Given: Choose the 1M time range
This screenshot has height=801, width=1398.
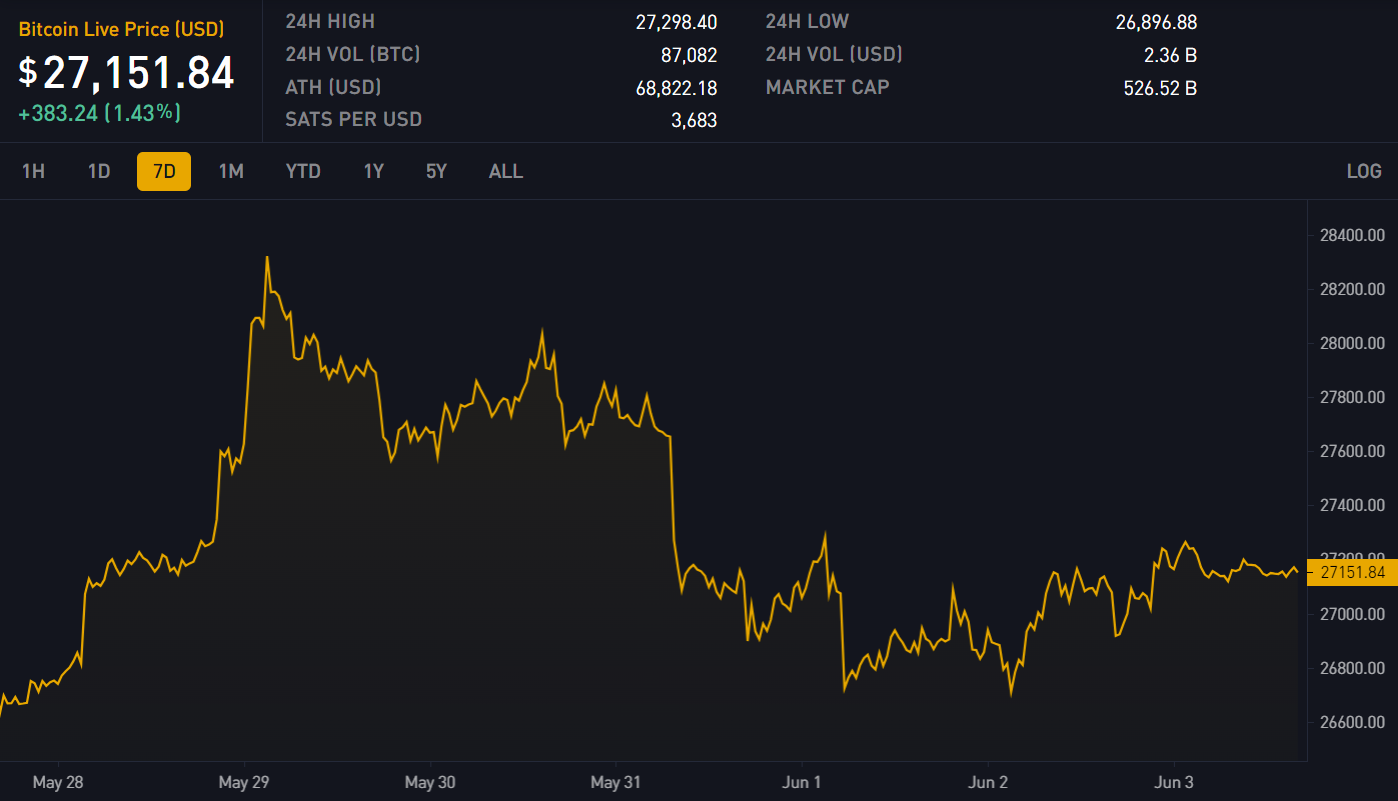Looking at the screenshot, I should 231,171.
